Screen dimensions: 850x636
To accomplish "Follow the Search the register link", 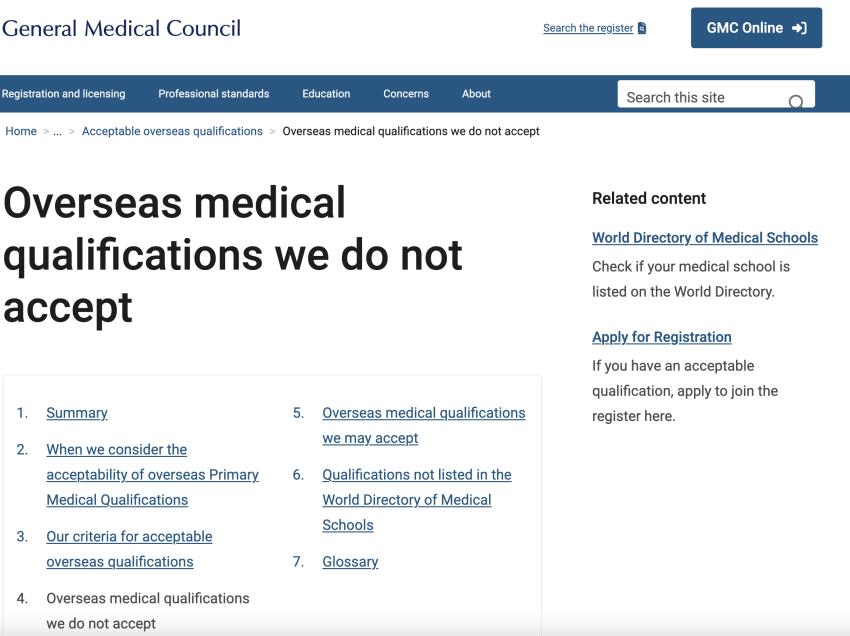I will 588,28.
